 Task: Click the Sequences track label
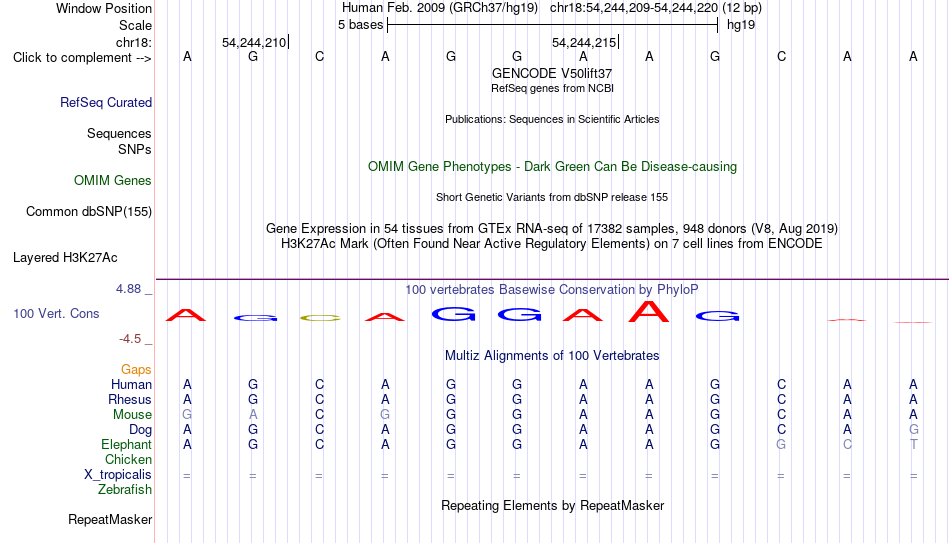point(119,133)
